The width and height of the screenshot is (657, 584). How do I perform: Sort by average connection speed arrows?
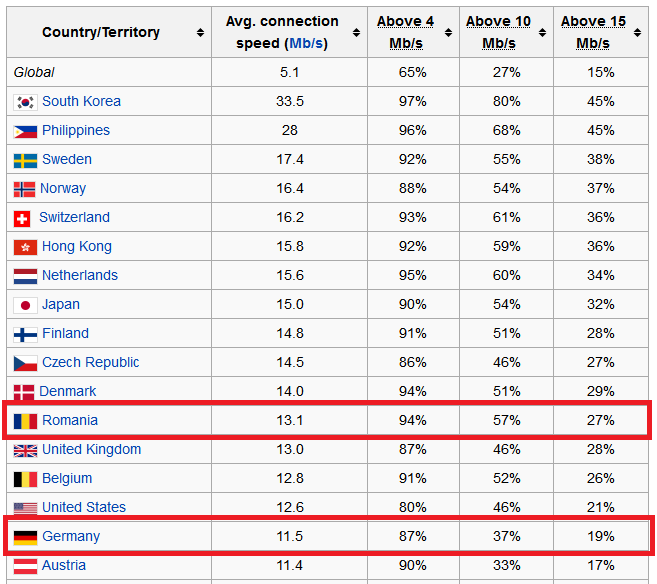click(356, 33)
